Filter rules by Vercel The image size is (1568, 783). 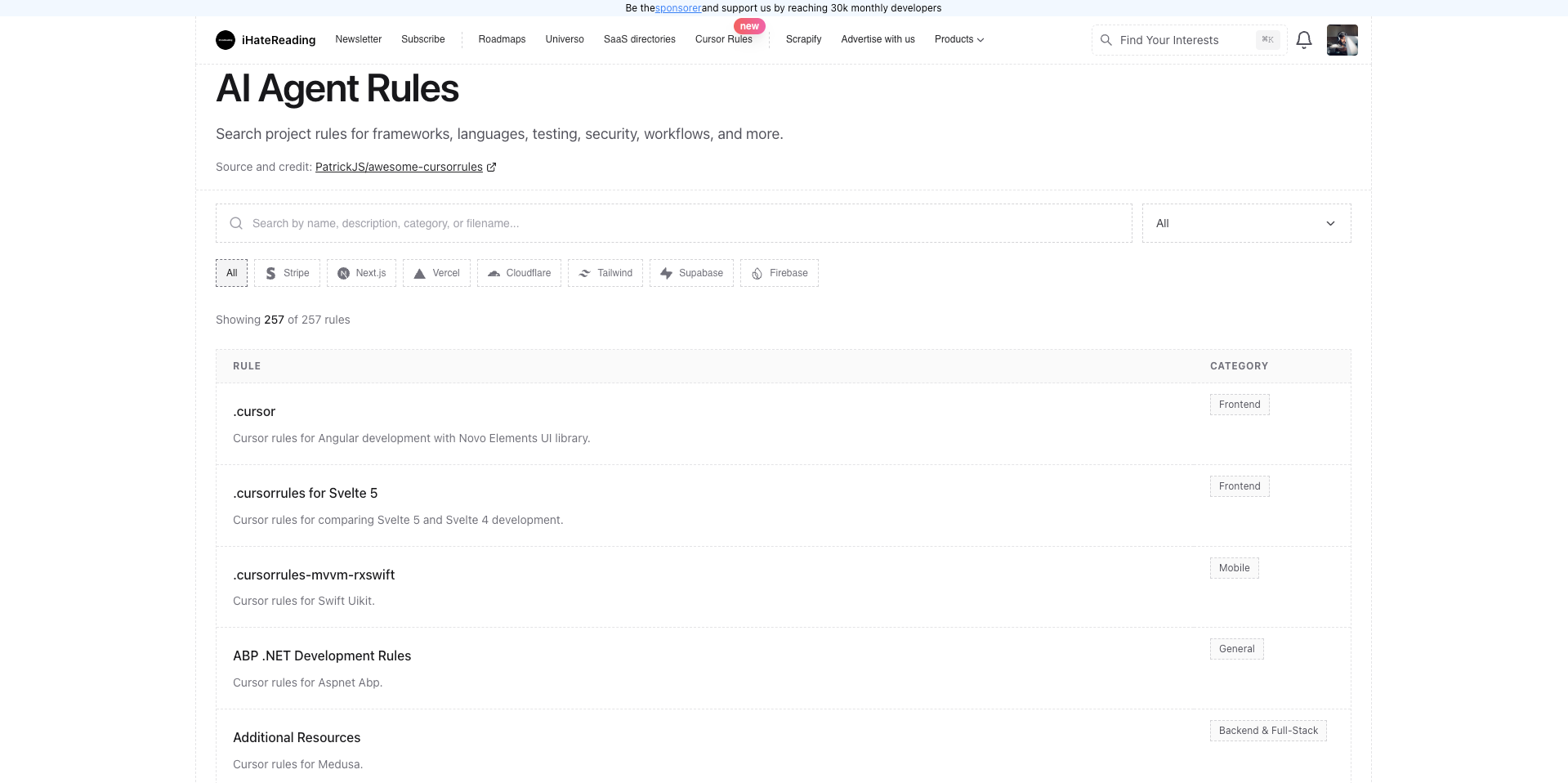click(436, 273)
